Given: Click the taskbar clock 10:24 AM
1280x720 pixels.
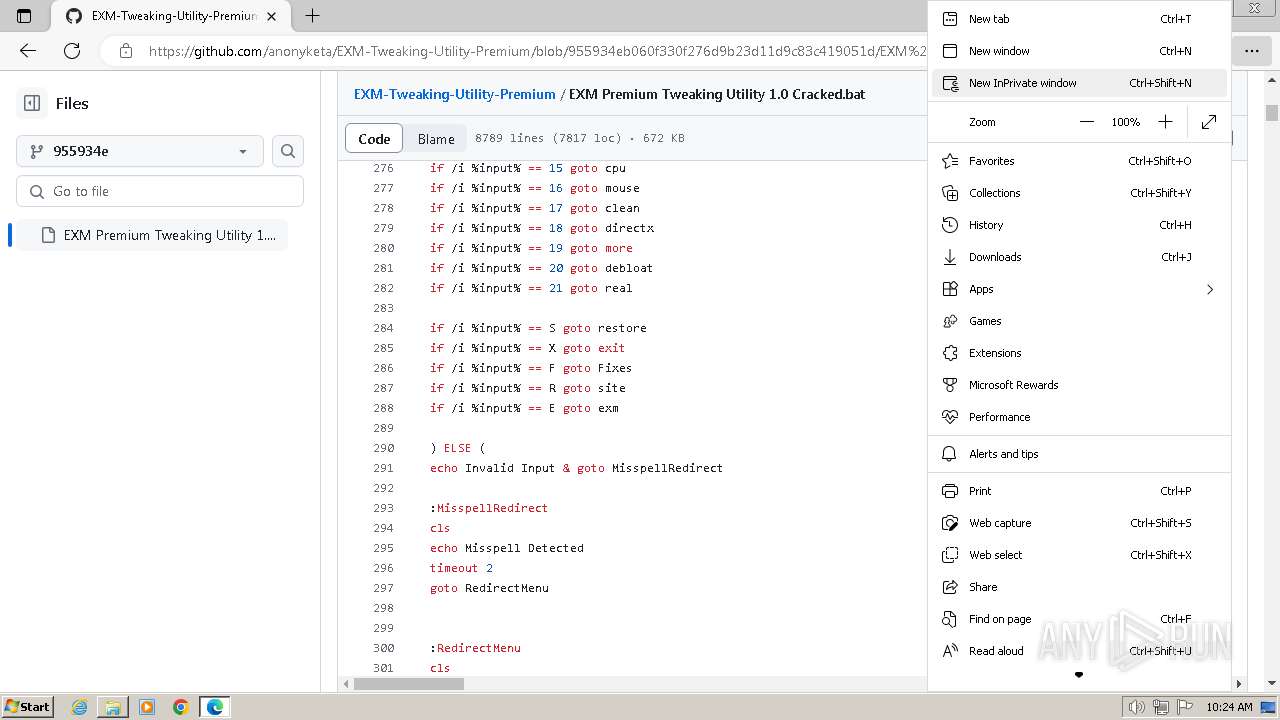Looking at the screenshot, I should point(1229,707).
